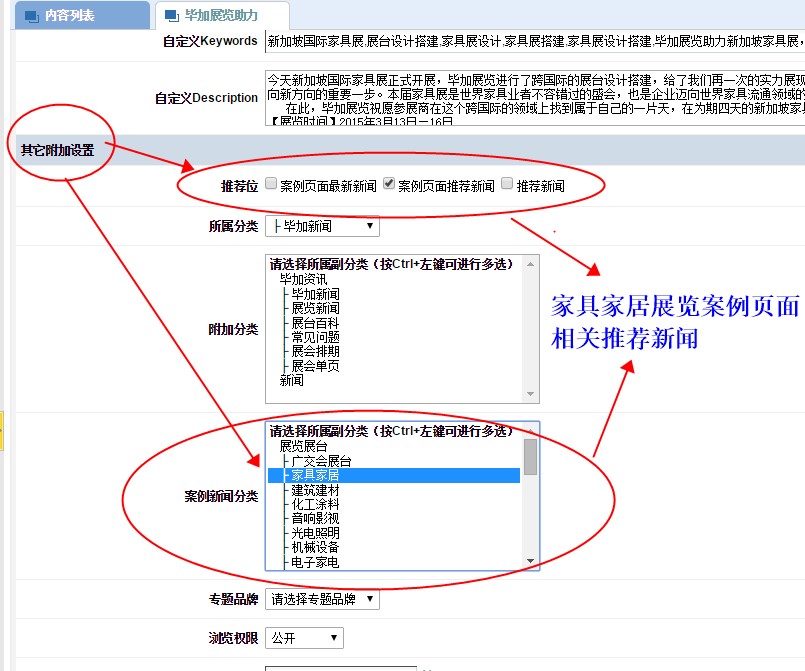Open the 所属分类 dropdown
The image size is (805, 671).
(322, 227)
